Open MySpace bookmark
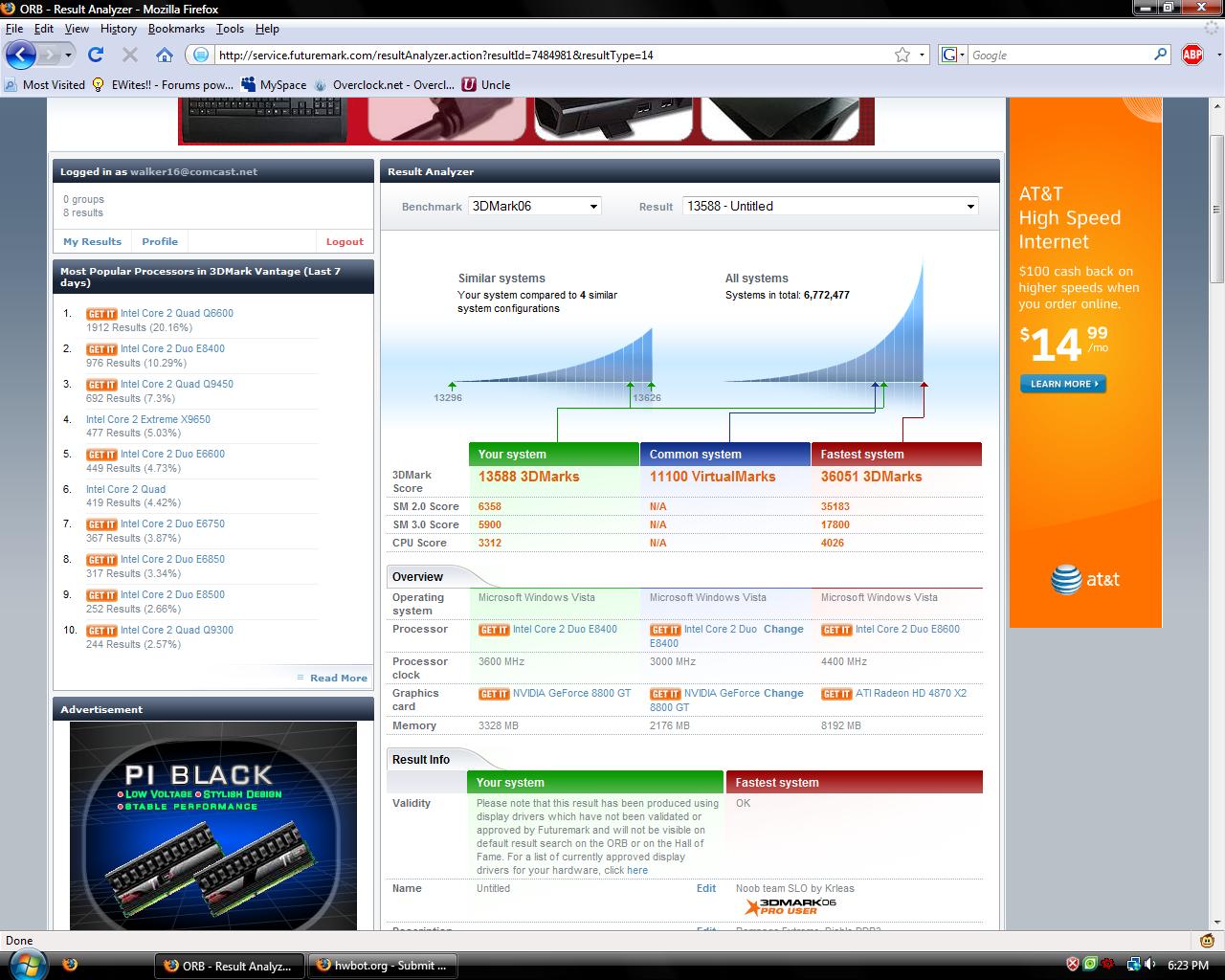Screen dimensions: 1225x980 pos(274,84)
